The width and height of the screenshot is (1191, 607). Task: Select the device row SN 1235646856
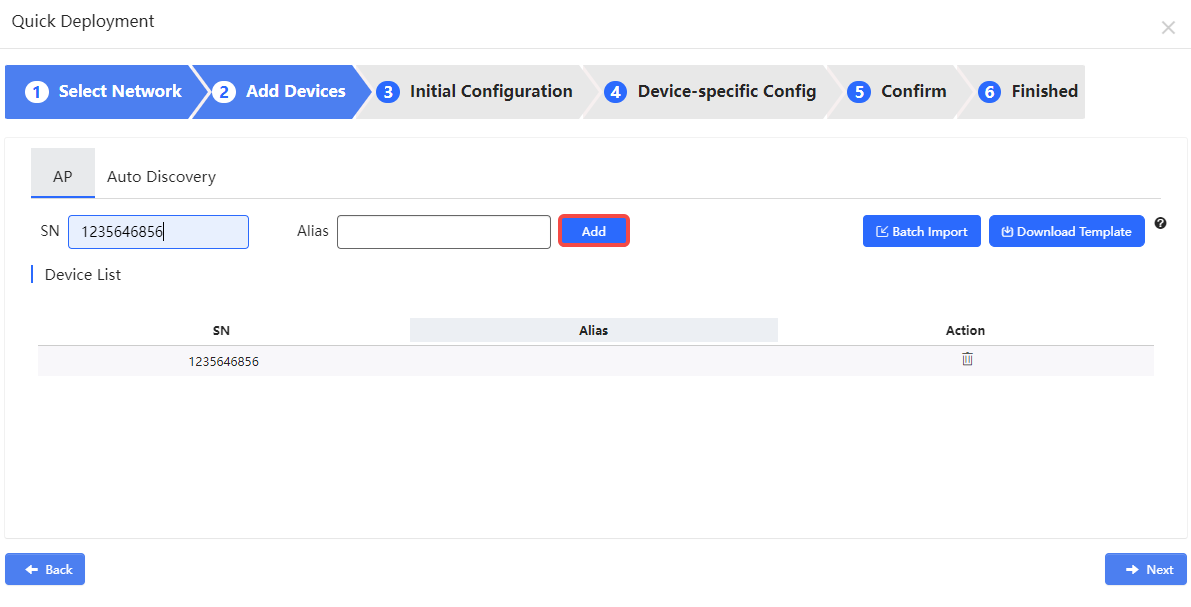pyautogui.click(x=223, y=361)
